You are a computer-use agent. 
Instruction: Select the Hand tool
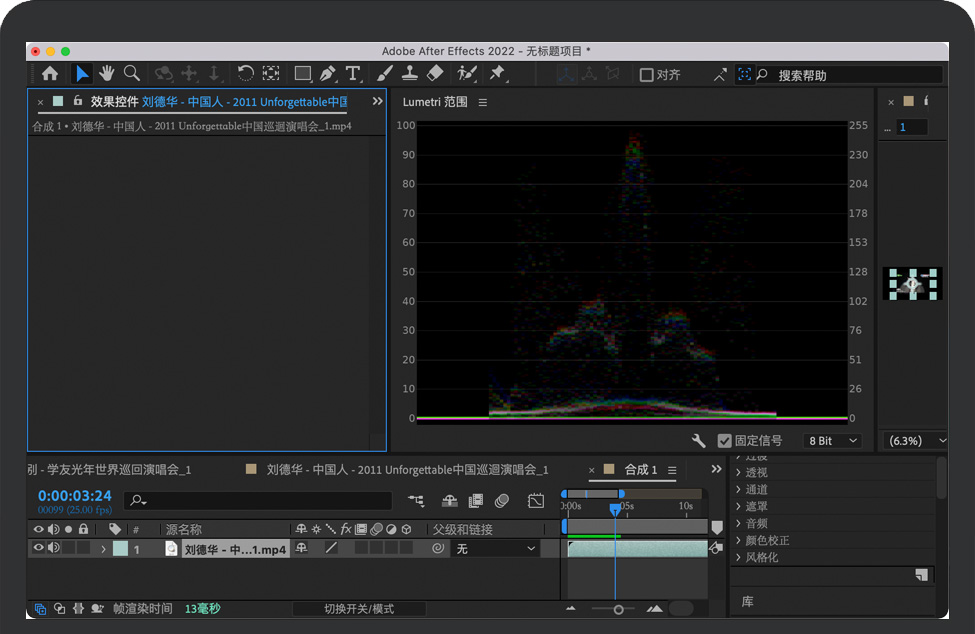tap(106, 73)
